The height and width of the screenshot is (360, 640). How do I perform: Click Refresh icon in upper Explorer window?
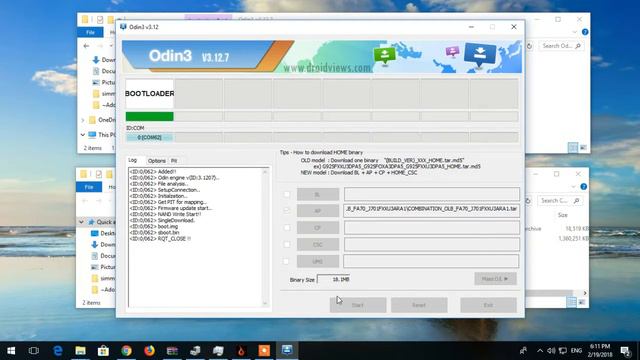pos(529,46)
